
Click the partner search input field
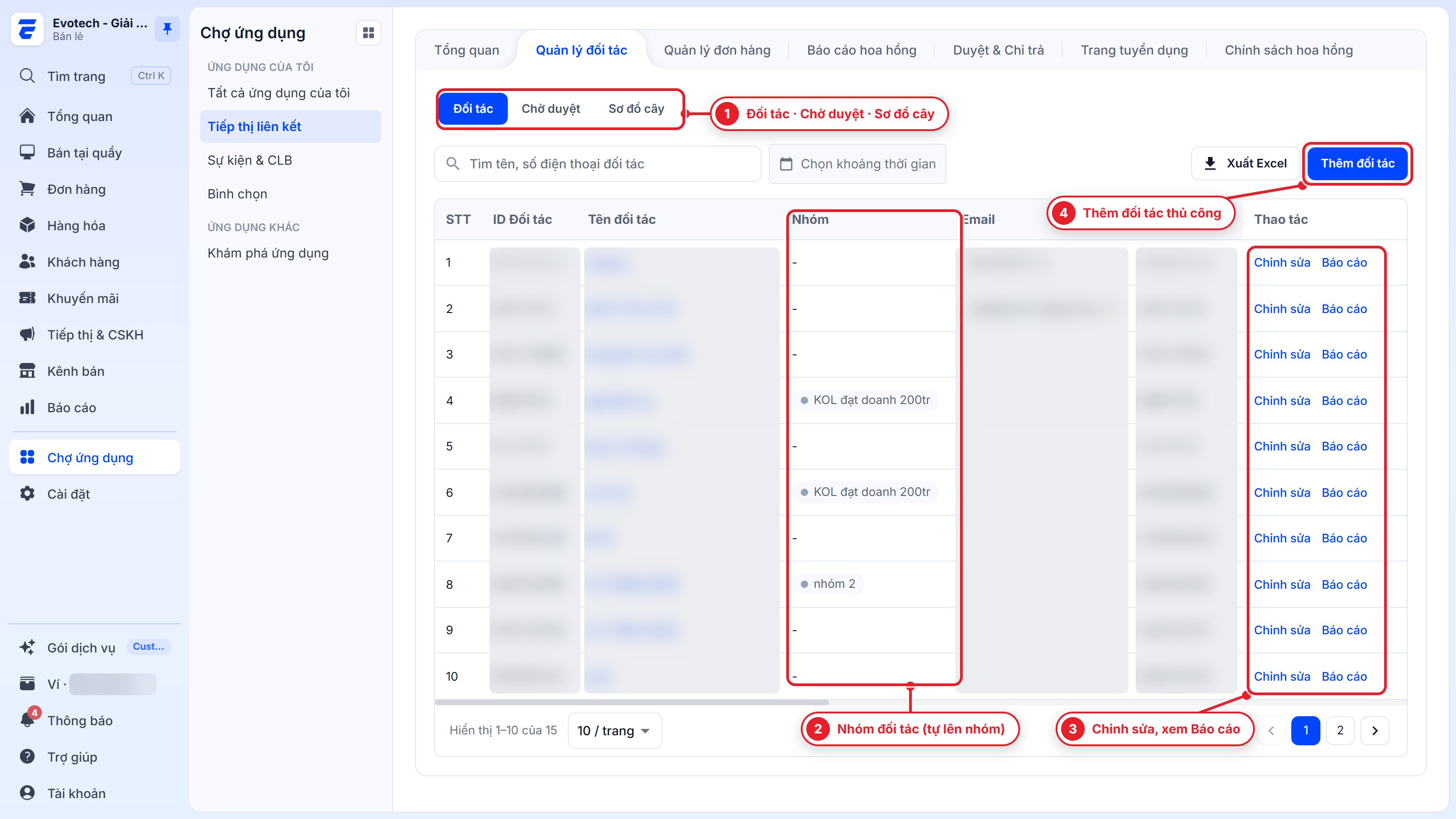pos(597,164)
